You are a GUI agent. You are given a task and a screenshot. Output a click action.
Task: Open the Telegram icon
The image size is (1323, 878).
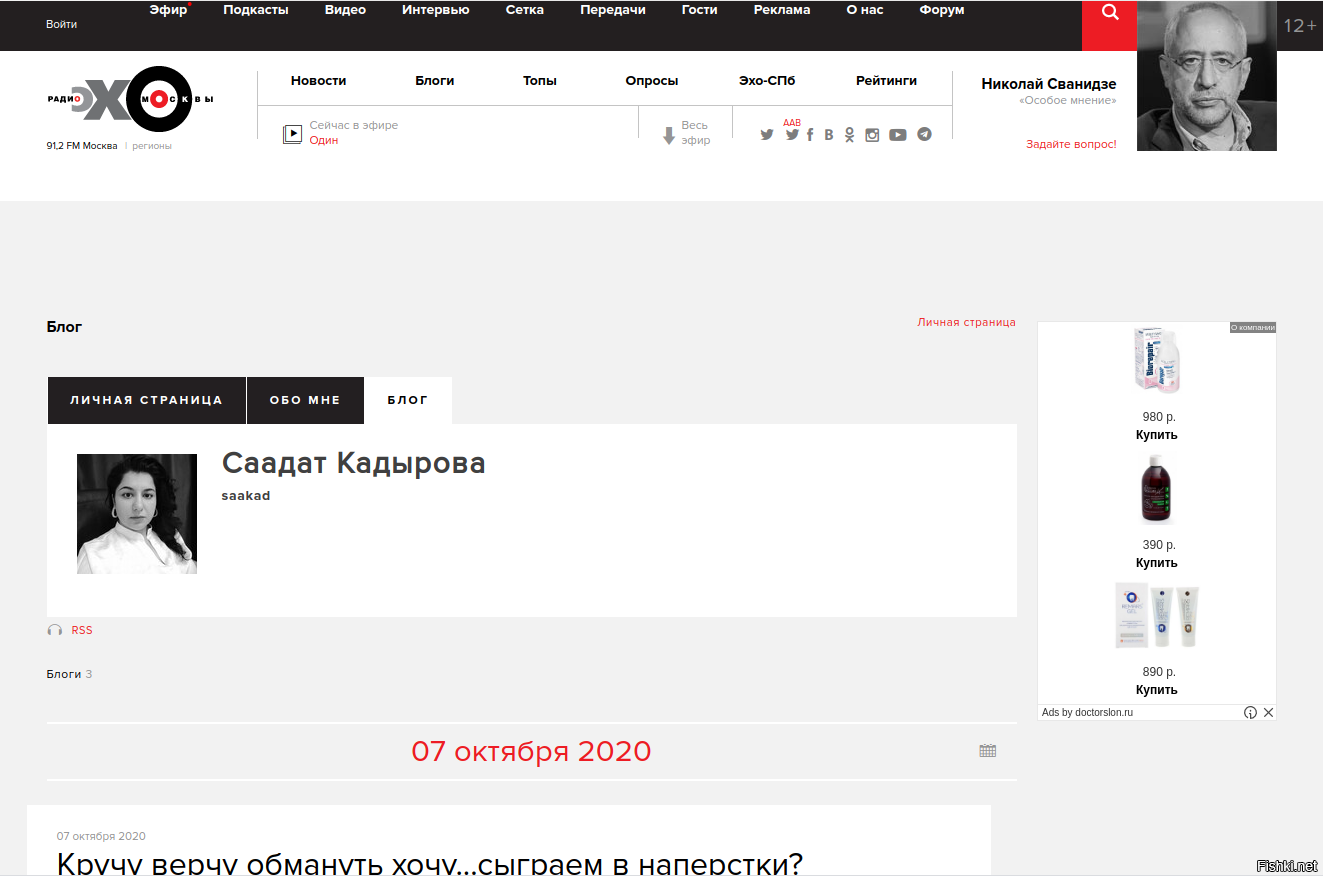tap(924, 134)
